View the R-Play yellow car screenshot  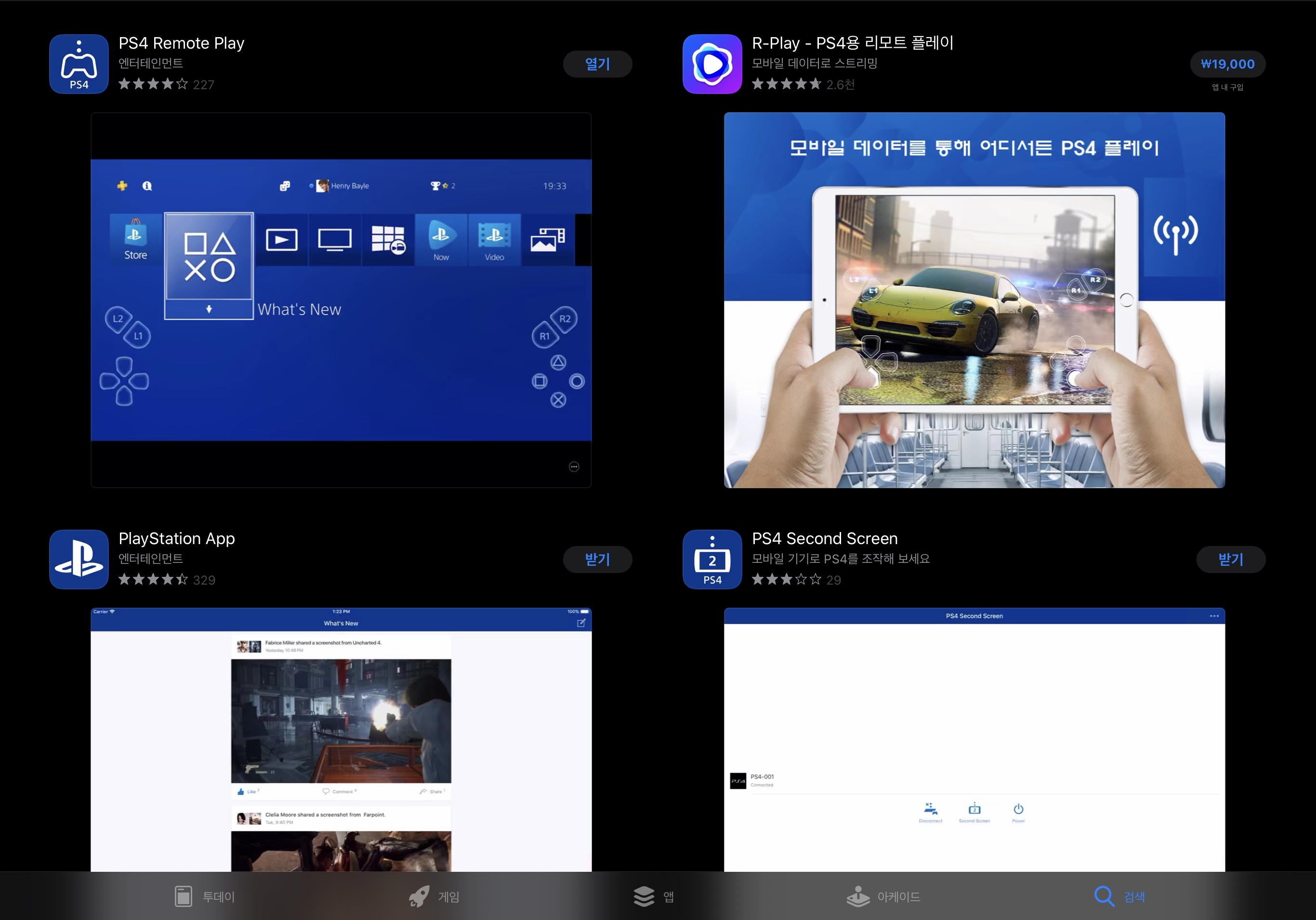(974, 300)
